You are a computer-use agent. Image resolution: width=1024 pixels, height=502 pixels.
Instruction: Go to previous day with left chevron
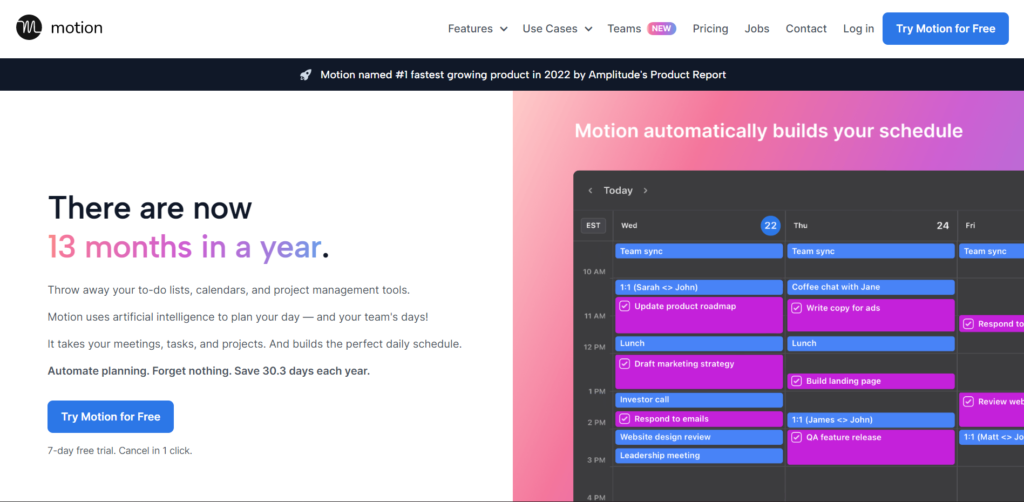(x=590, y=190)
